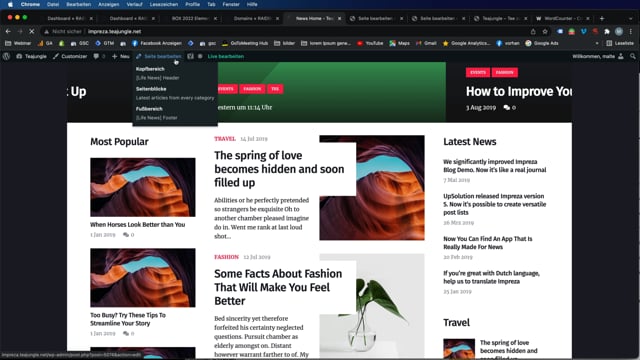
Task: Open the Apple menu
Action: [x=10, y=4]
